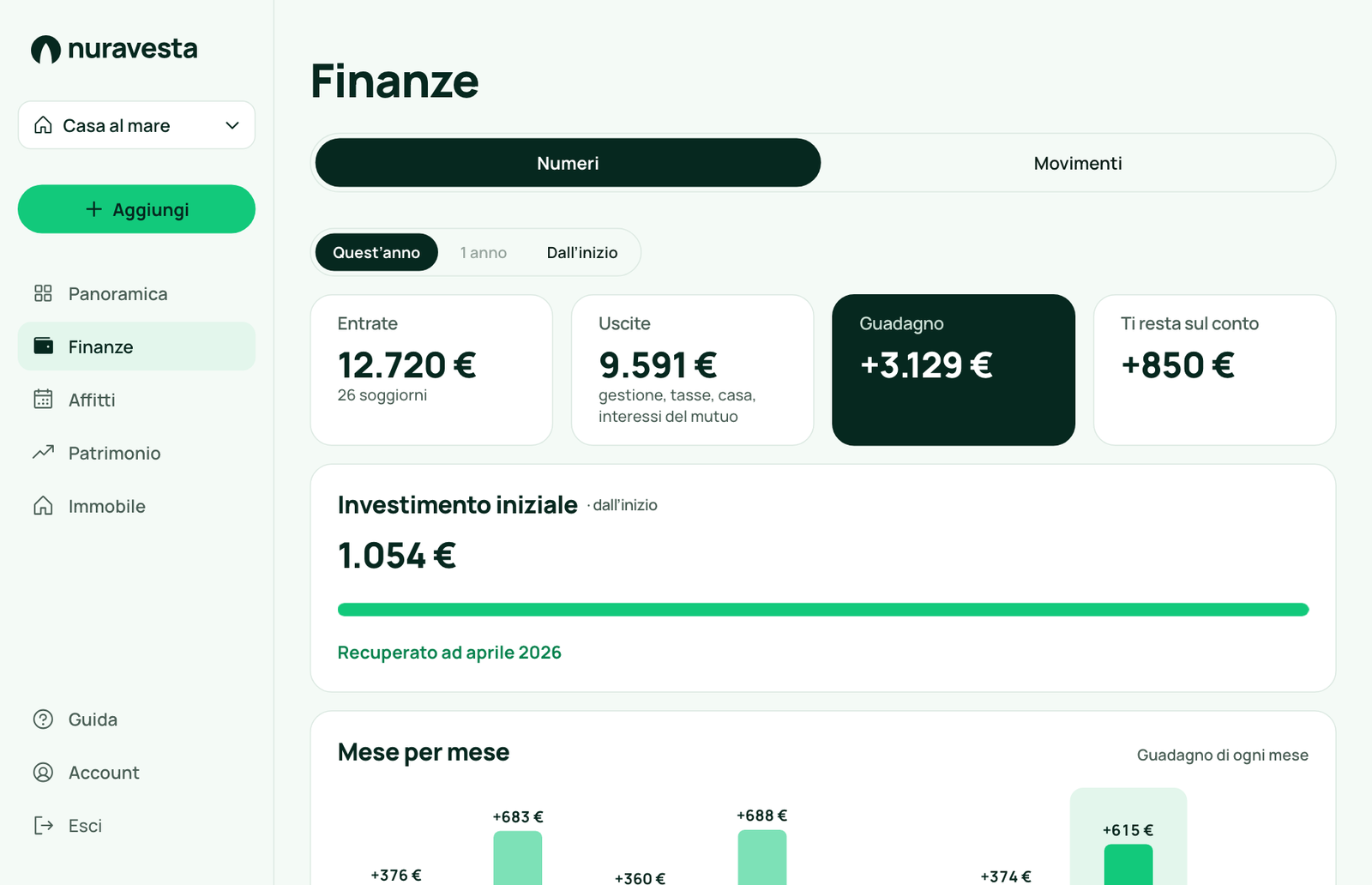The width and height of the screenshot is (1372, 885).
Task: Select the 1 anno period filter
Action: click(x=484, y=252)
